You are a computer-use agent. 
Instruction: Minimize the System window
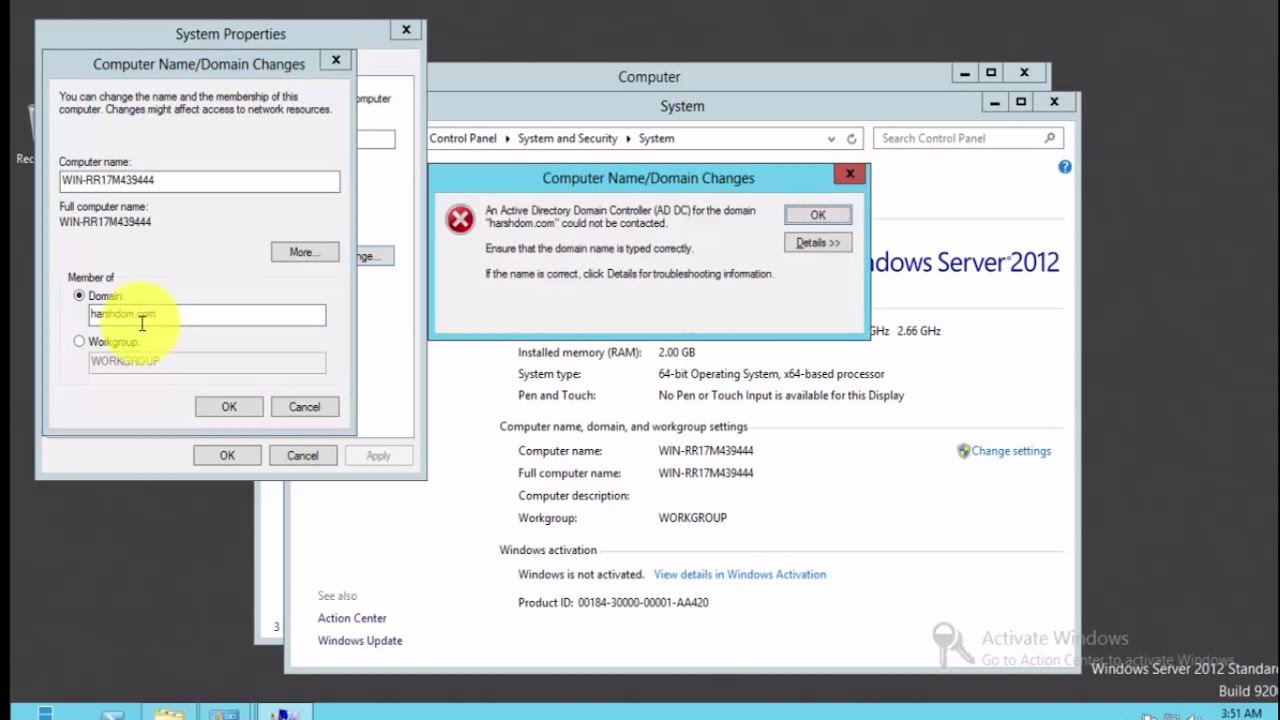995,102
